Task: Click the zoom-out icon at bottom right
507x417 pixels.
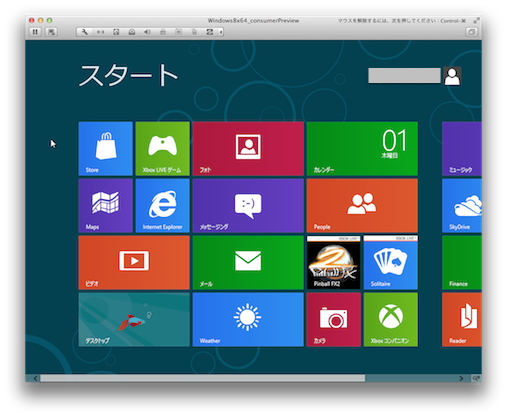Action: coord(476,378)
